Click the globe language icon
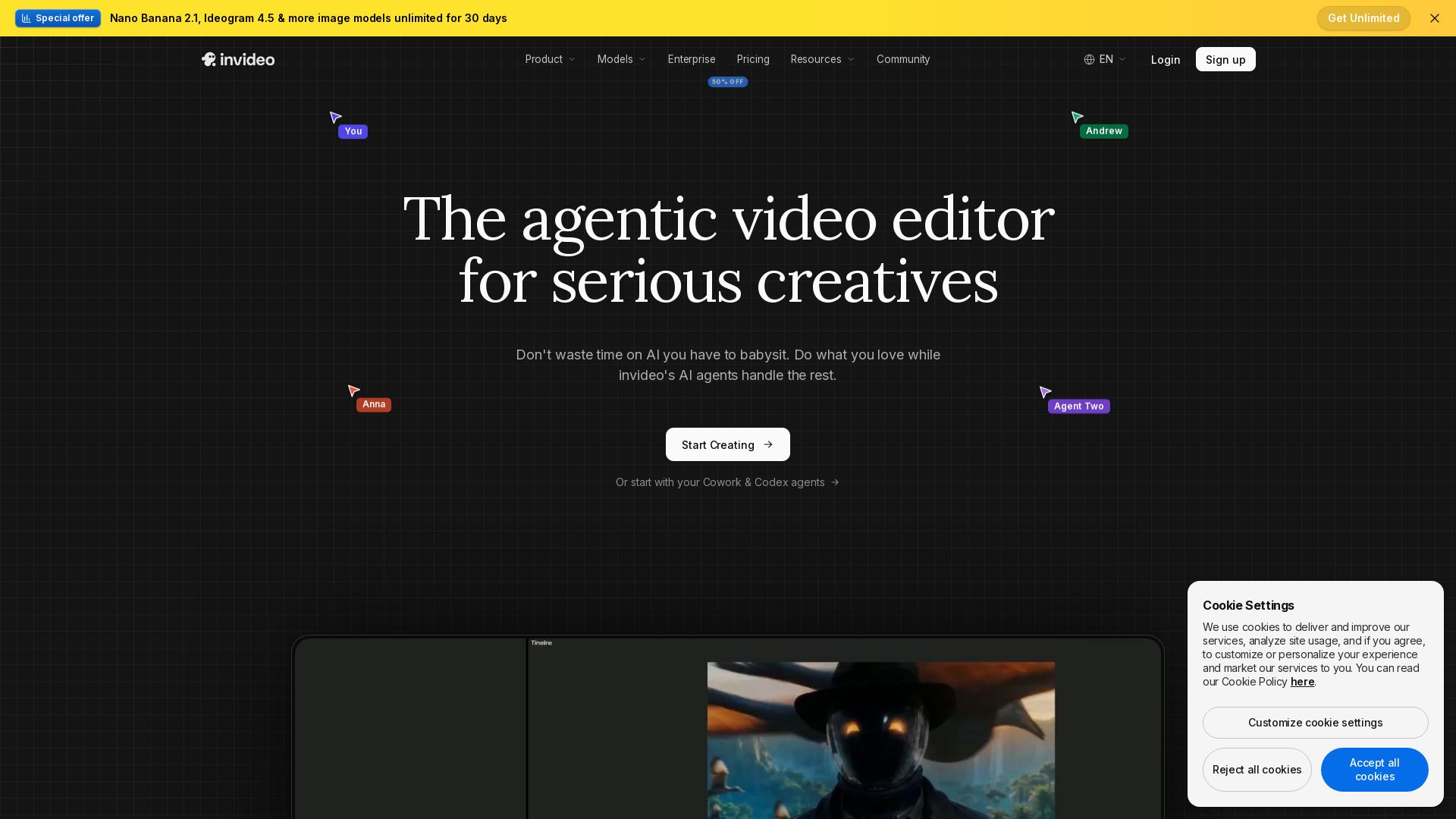The image size is (1456, 819). tap(1089, 59)
